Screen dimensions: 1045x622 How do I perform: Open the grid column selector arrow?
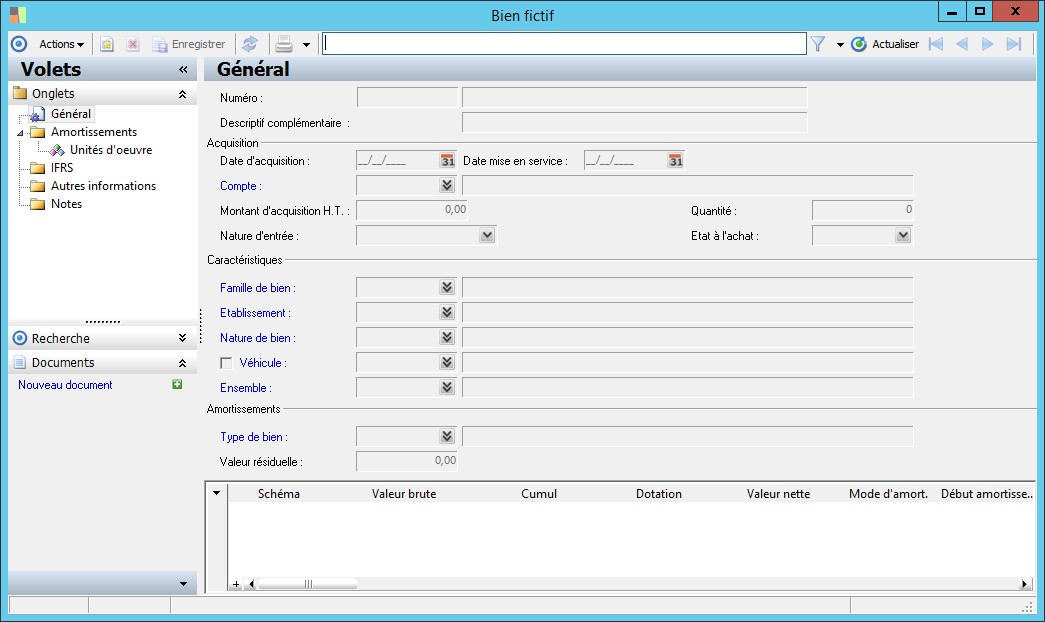click(217, 493)
